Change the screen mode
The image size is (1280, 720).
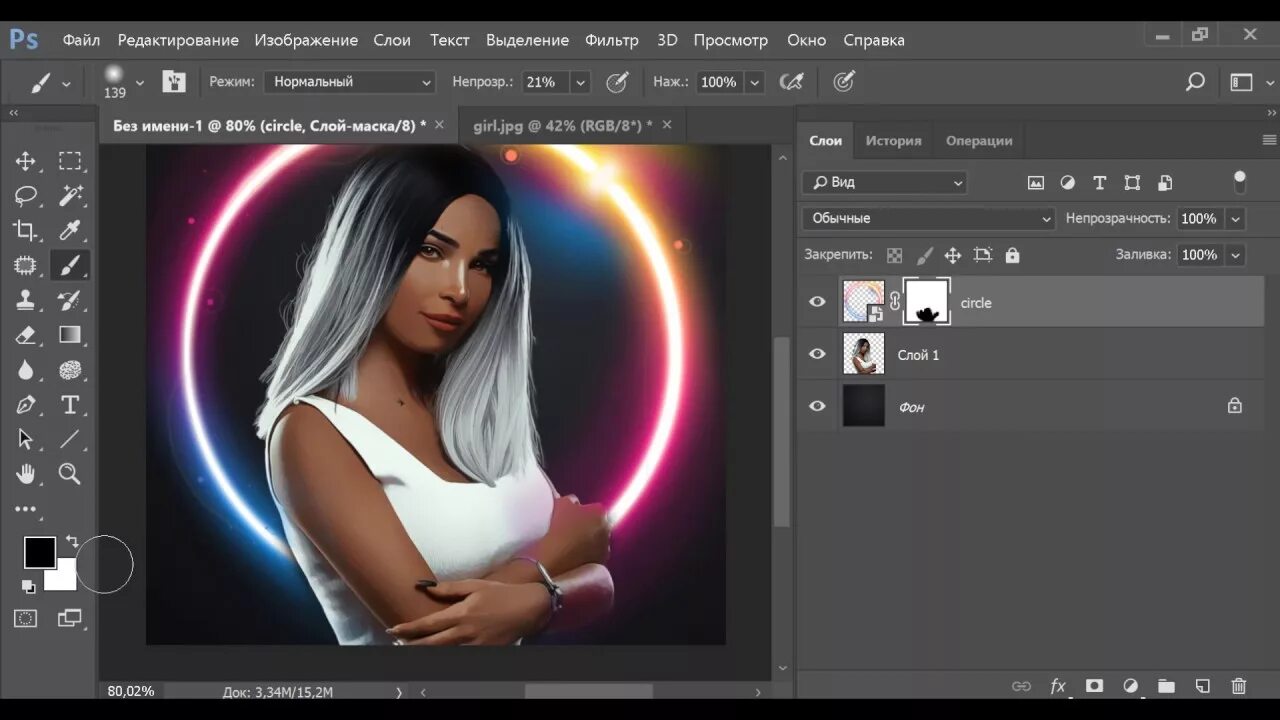tap(70, 618)
